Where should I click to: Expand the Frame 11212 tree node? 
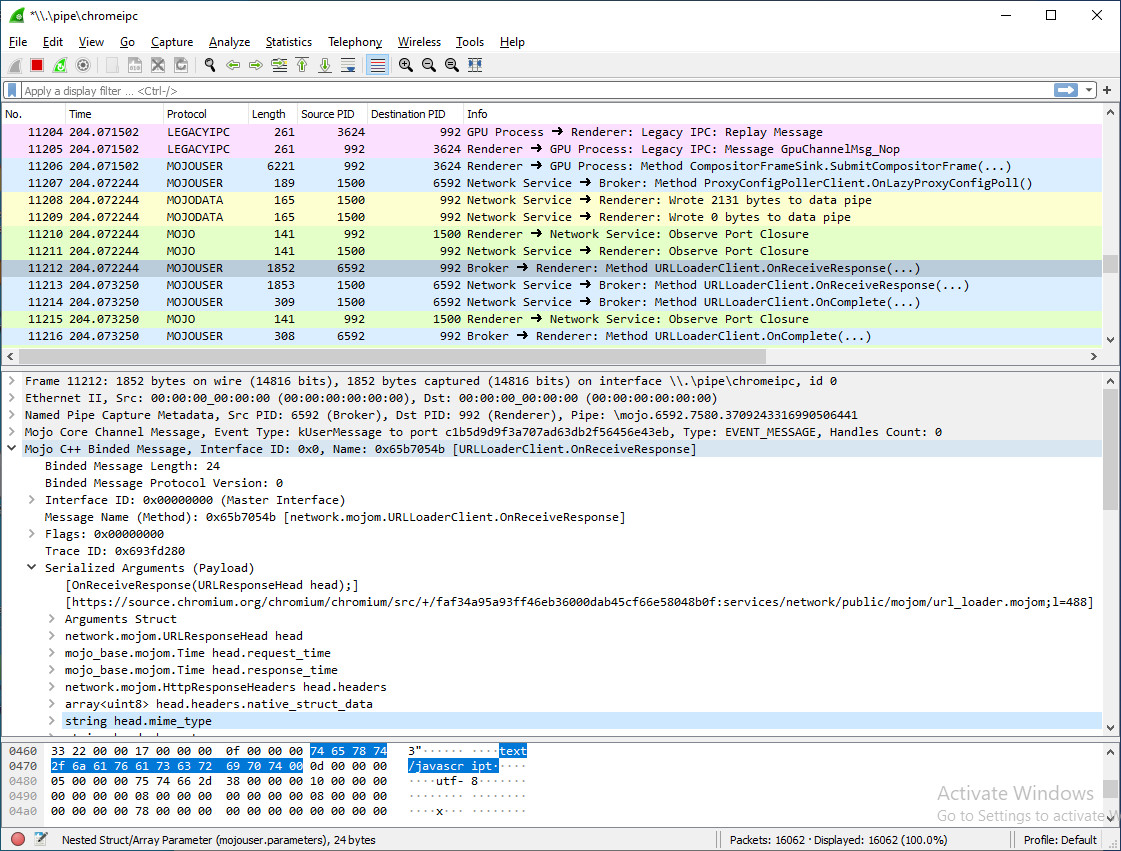11,381
